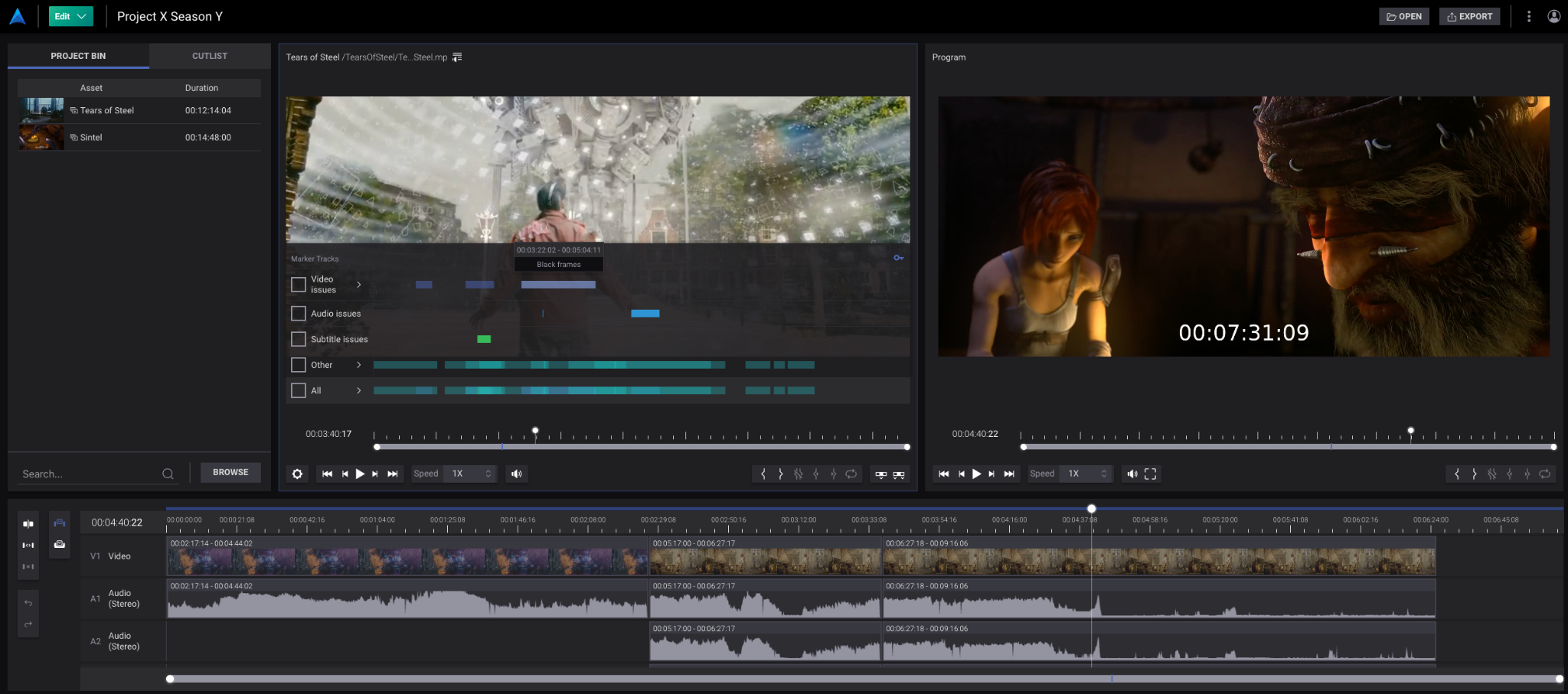Click the BROWSE button below the asset list
Viewport: 1568px width, 694px height.
230,472
